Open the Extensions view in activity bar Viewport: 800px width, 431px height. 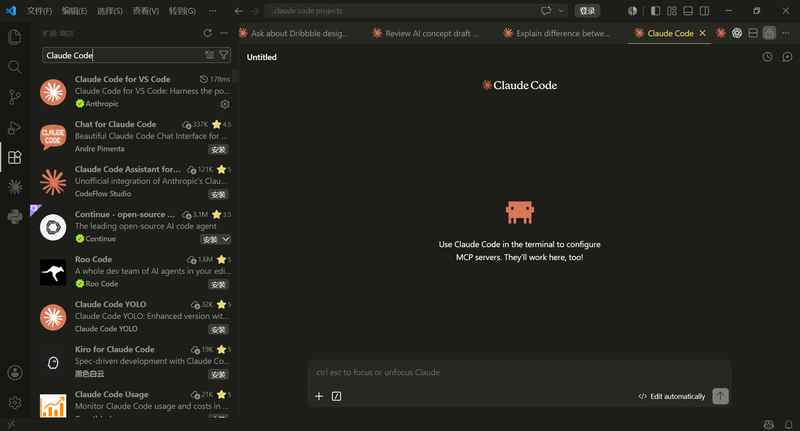coord(15,157)
